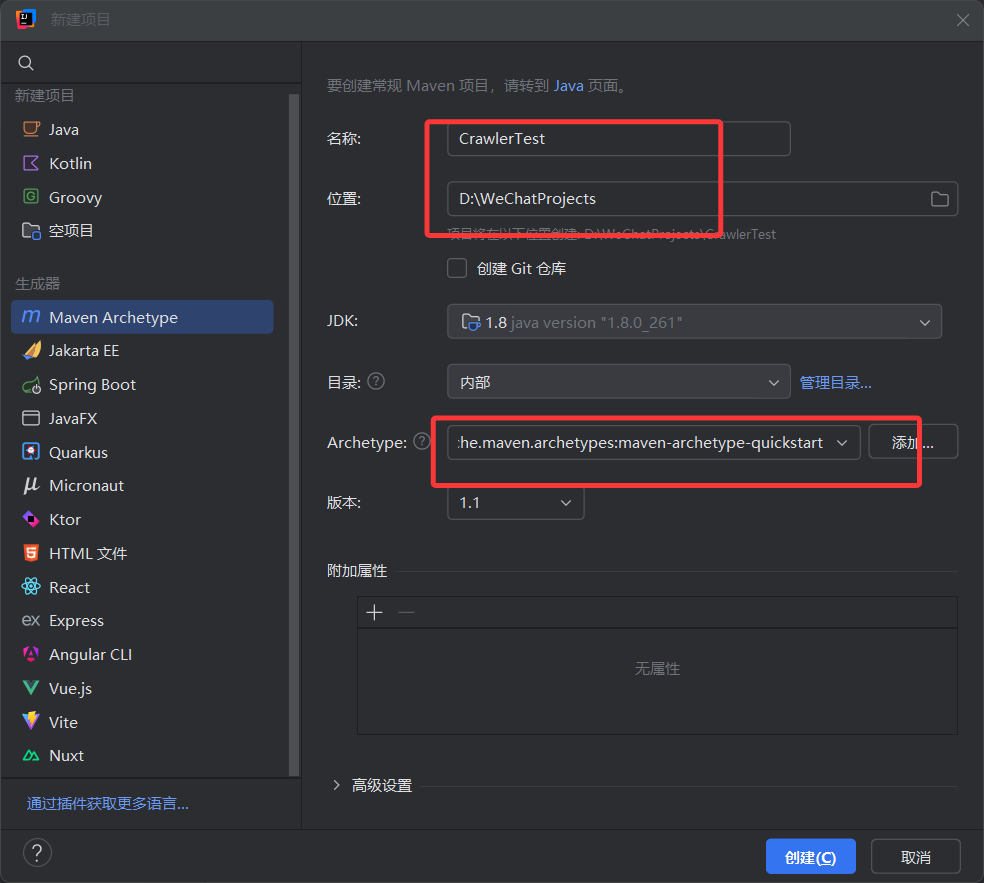Close the 新建项目 dialog
The image size is (984, 883).
tap(963, 20)
